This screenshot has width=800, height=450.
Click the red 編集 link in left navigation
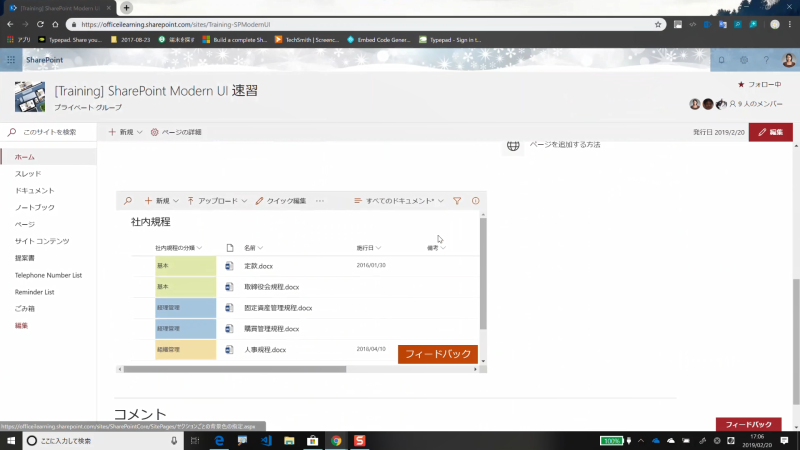pos(21,326)
